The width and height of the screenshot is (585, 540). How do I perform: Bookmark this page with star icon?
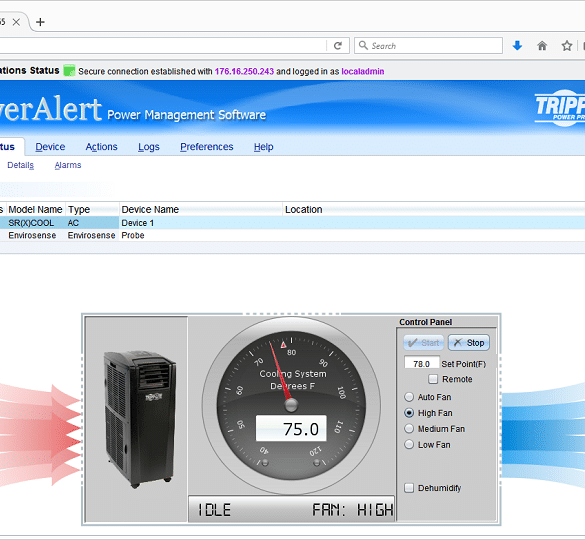pyautogui.click(x=567, y=46)
